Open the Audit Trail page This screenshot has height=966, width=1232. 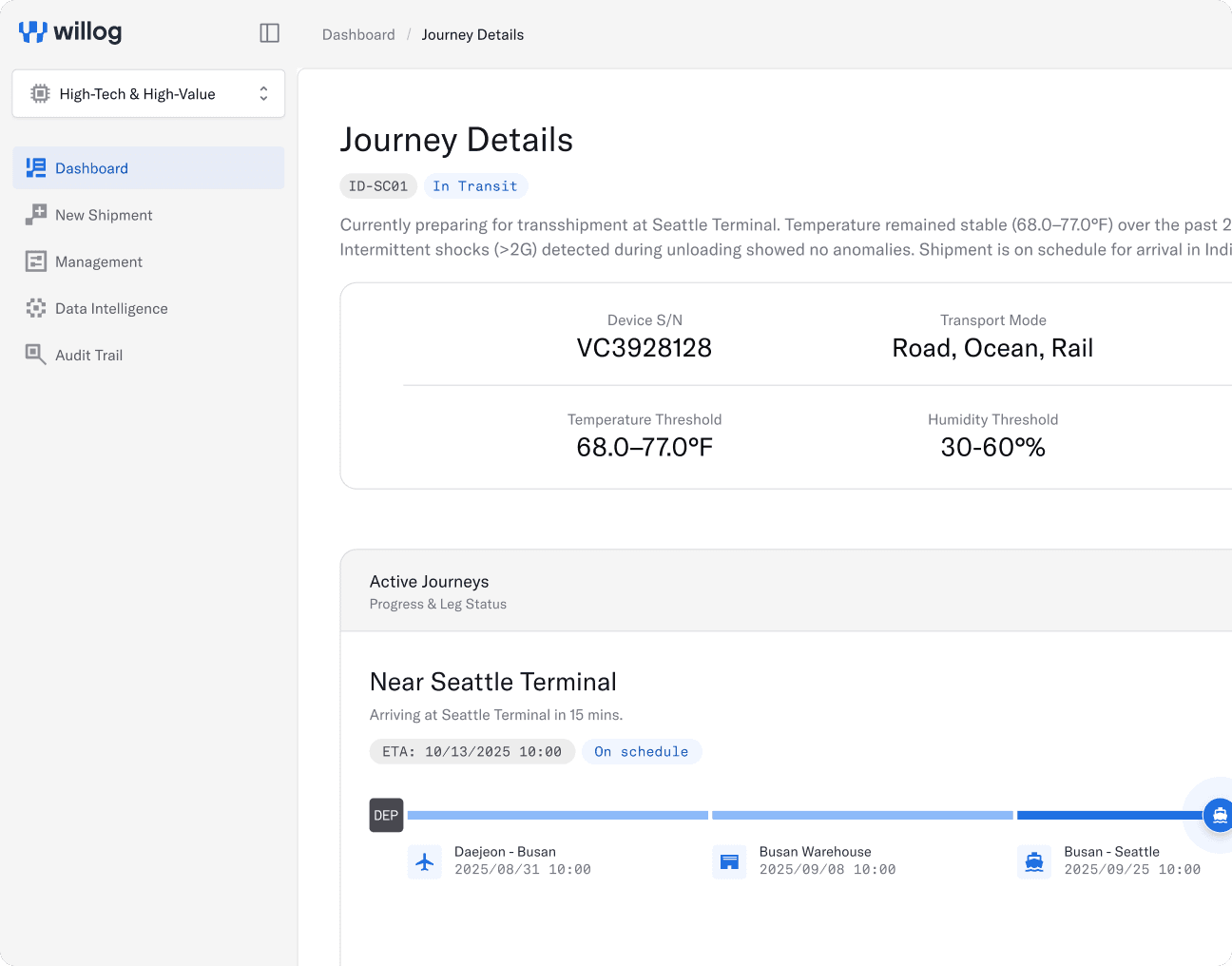pyautogui.click(x=88, y=355)
